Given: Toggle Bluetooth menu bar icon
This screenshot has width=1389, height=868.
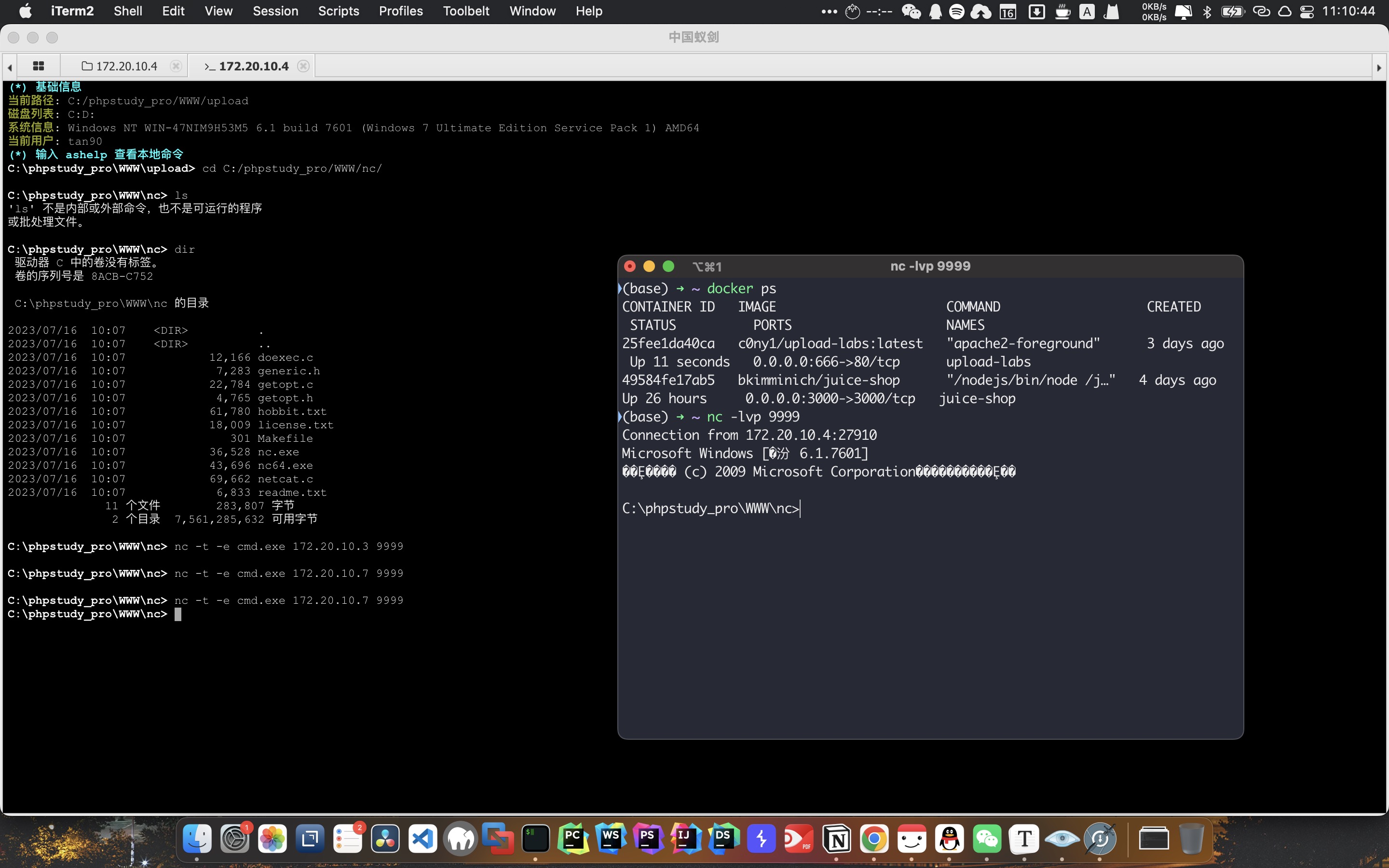Looking at the screenshot, I should pos(1207,11).
